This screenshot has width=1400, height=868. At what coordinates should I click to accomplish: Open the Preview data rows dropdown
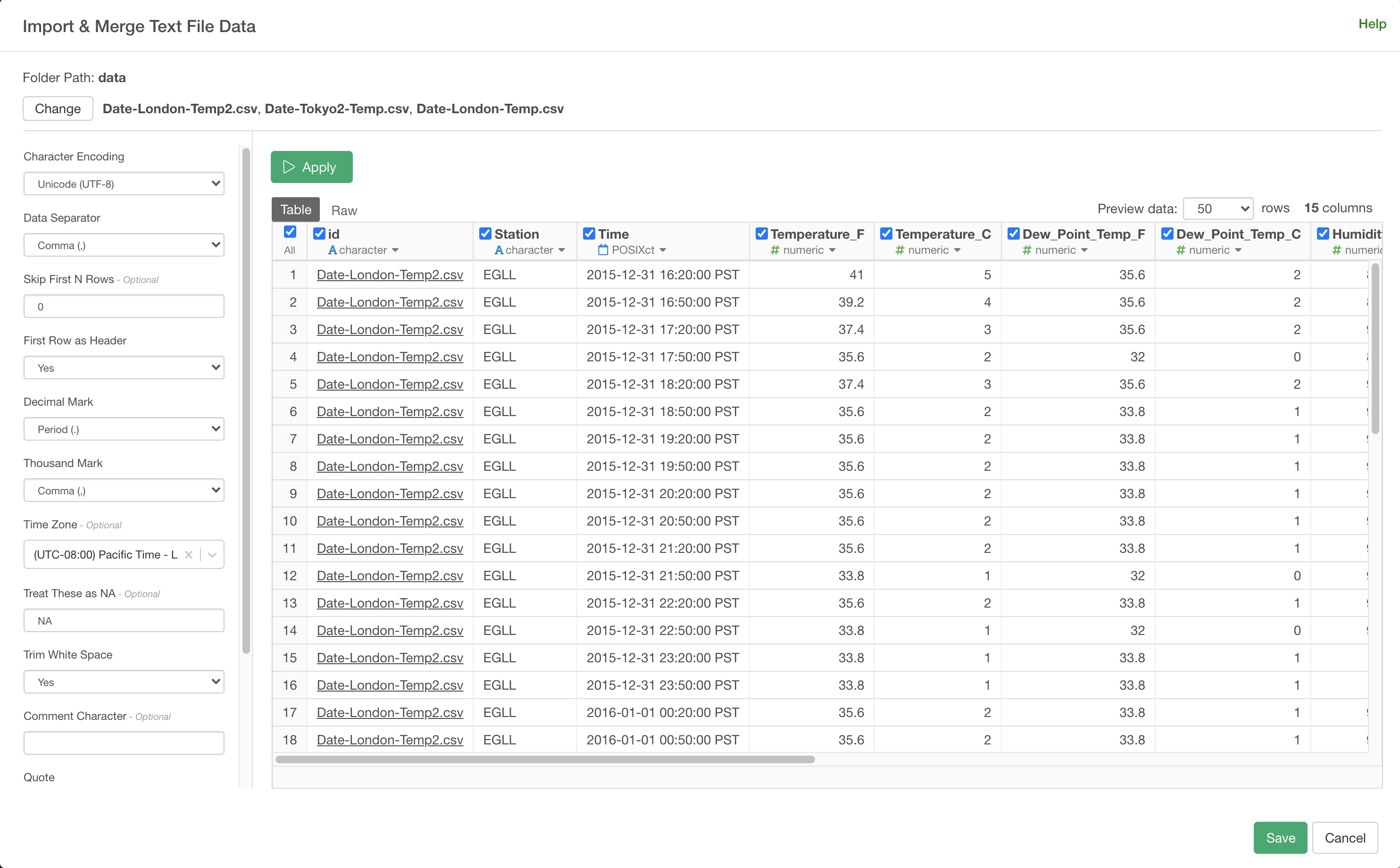(1217, 209)
